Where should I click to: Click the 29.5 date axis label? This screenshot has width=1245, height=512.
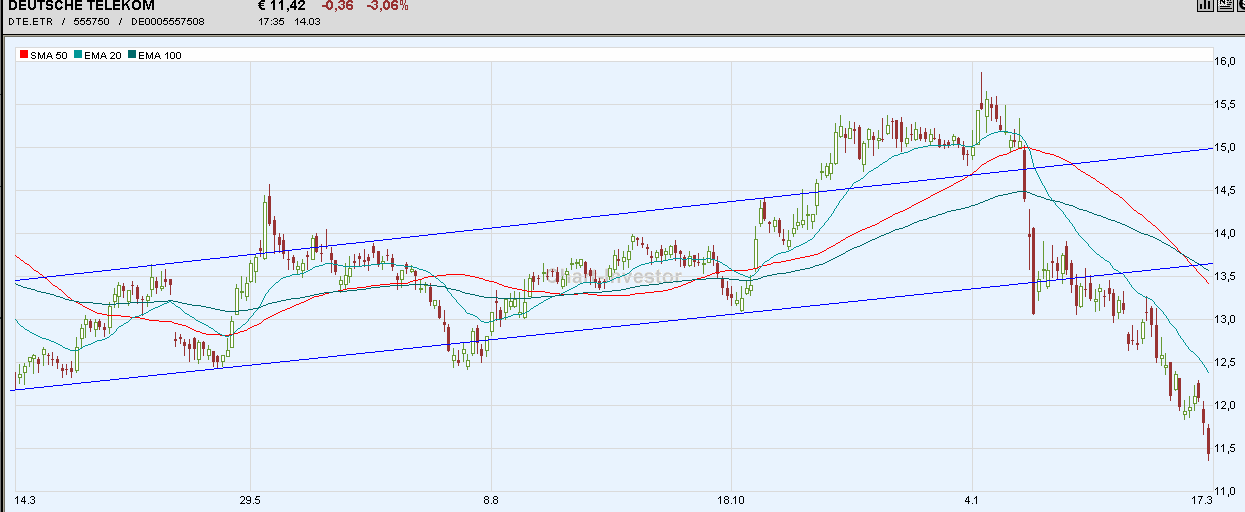click(250, 500)
